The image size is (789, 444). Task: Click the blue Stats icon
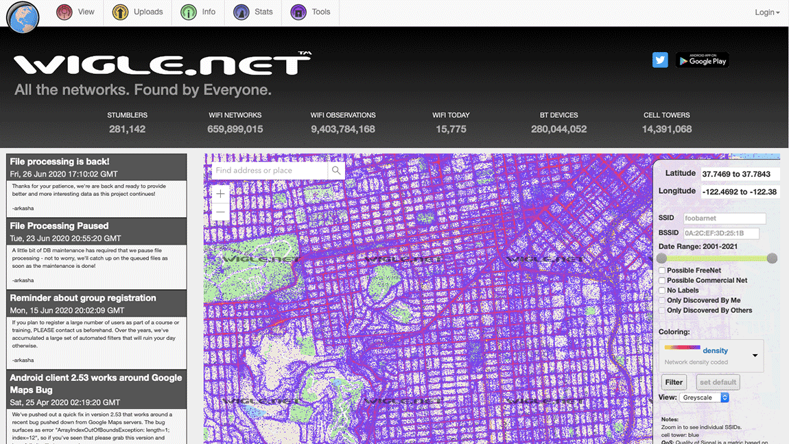pos(241,12)
